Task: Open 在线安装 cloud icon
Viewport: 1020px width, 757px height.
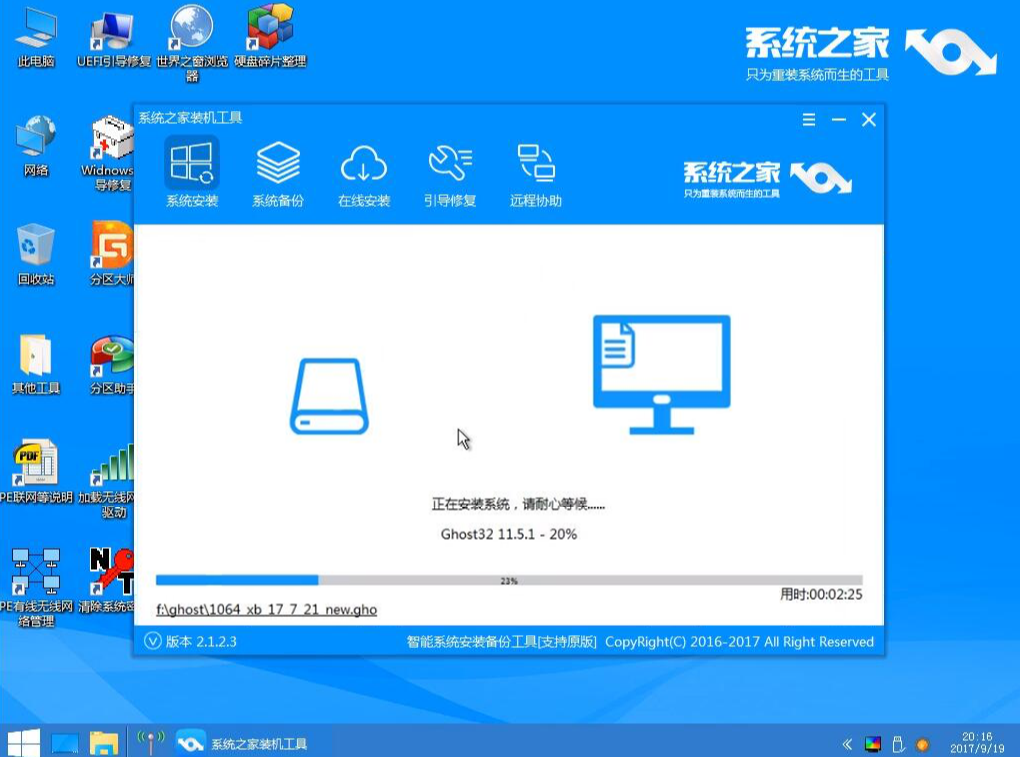Action: [x=363, y=170]
